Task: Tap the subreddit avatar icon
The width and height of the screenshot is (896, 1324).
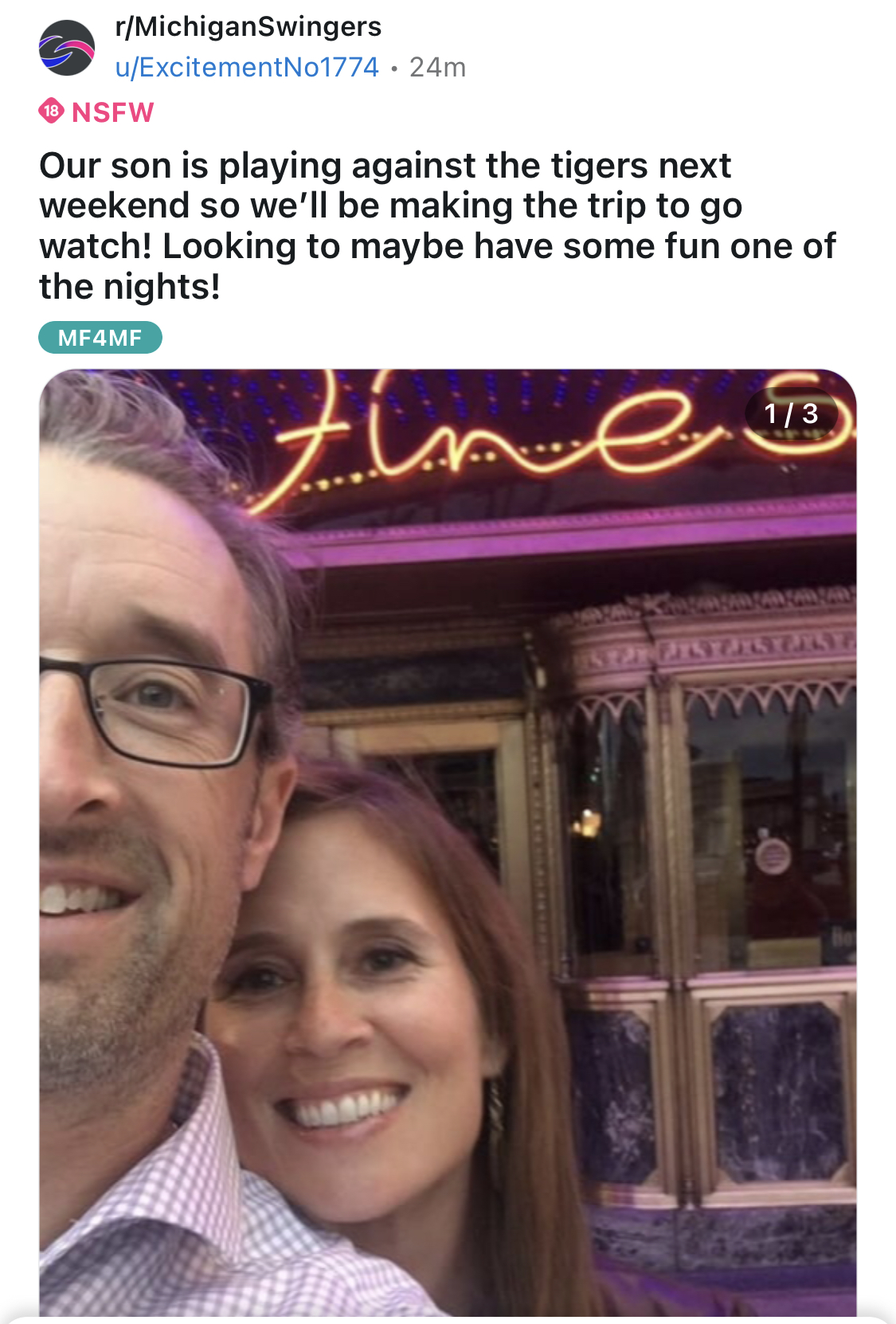Action: (x=67, y=48)
